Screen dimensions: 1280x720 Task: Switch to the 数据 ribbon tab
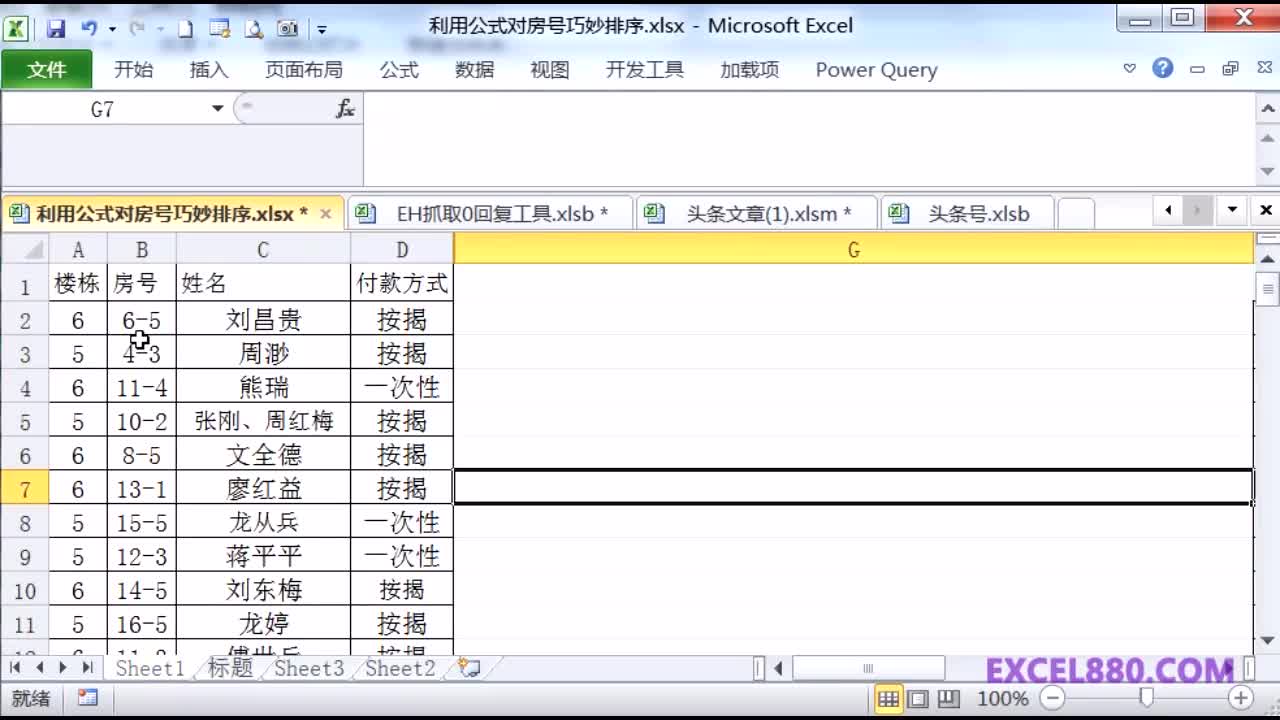[x=474, y=69]
